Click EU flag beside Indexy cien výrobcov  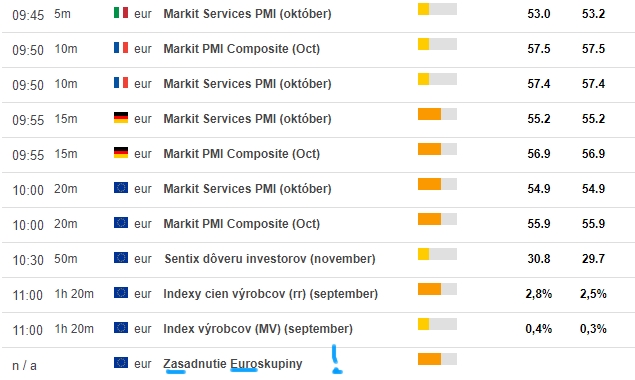click(121, 292)
